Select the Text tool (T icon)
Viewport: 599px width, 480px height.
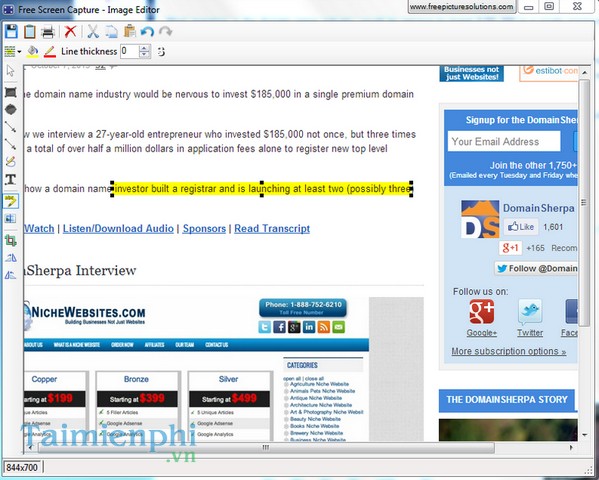pos(10,180)
